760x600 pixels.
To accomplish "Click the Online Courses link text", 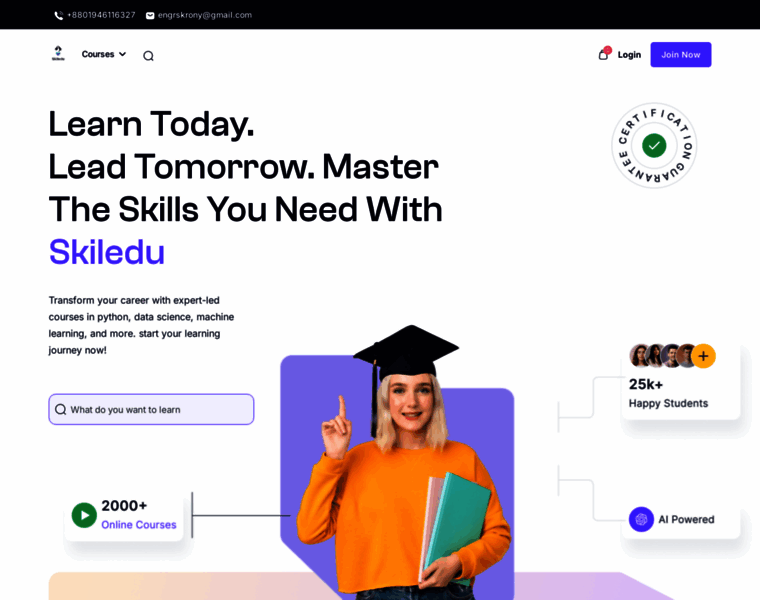I will [139, 525].
